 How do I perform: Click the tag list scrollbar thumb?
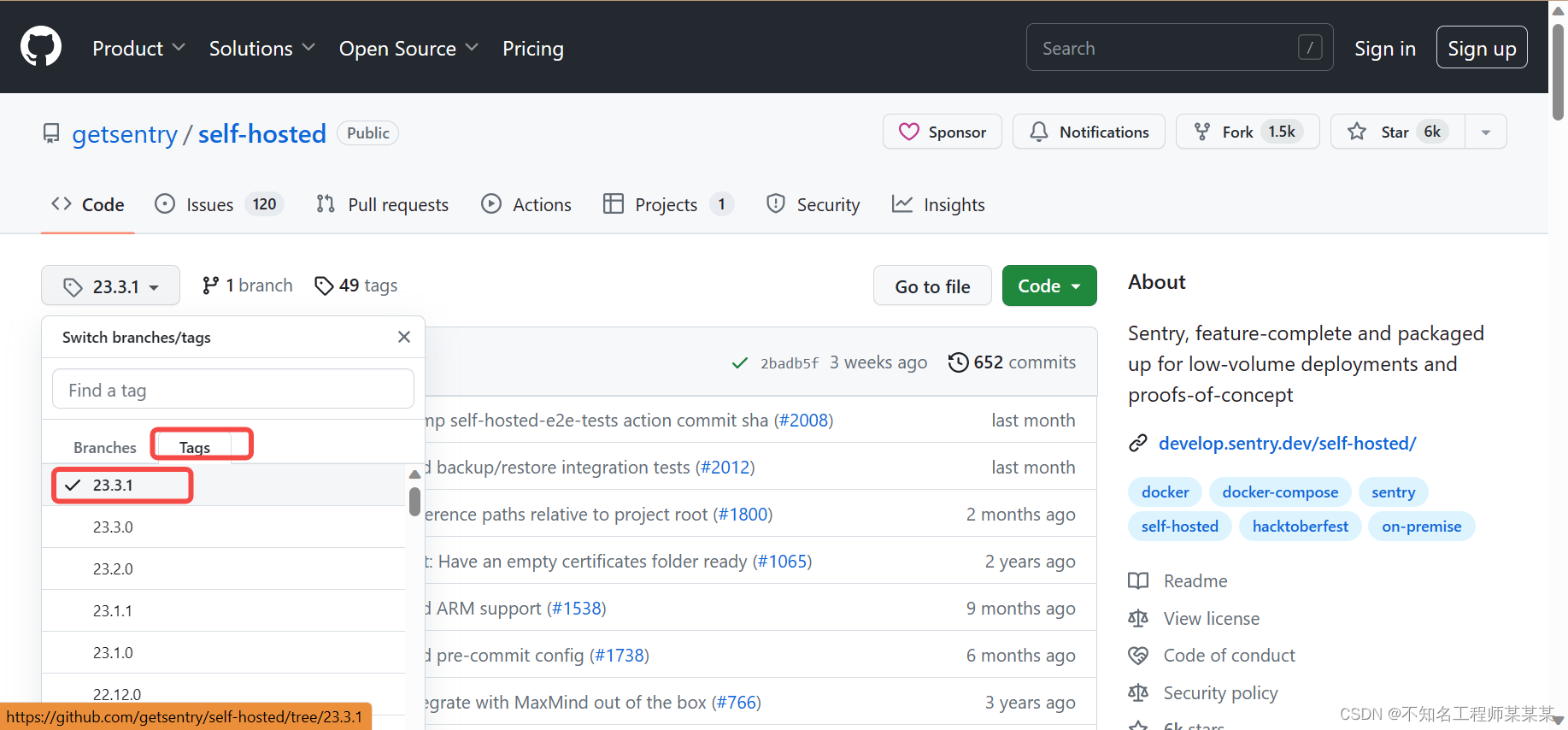click(414, 502)
